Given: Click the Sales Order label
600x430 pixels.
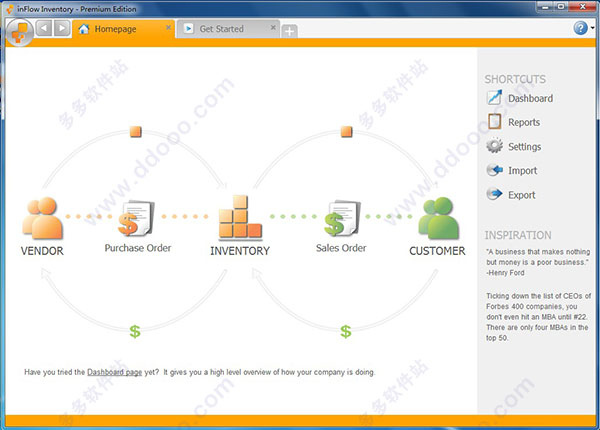Looking at the screenshot, I should 341,248.
